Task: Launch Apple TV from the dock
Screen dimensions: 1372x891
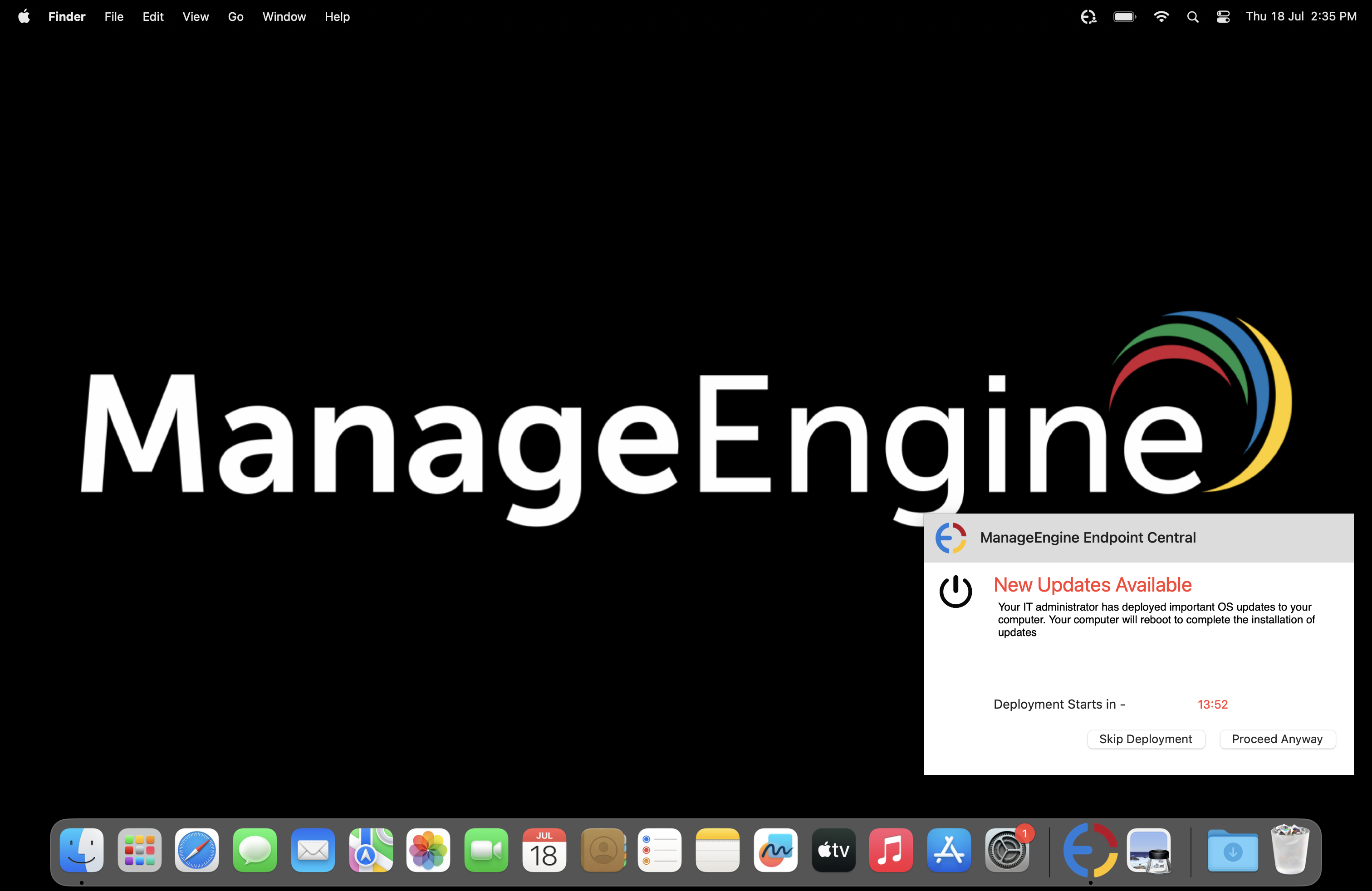Action: (x=833, y=850)
